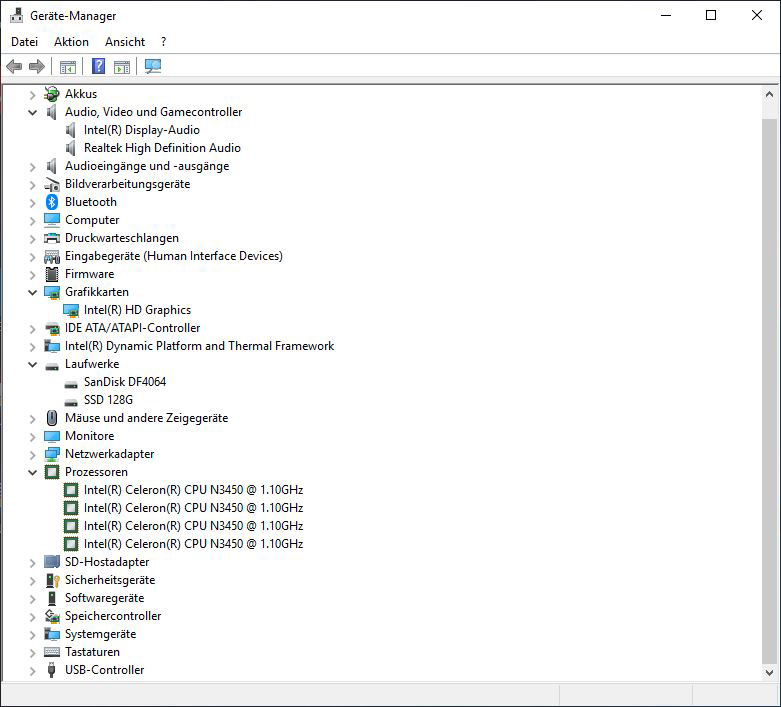The height and width of the screenshot is (707, 781).
Task: Select SanDisk DF4064 drive
Action: coord(125,382)
